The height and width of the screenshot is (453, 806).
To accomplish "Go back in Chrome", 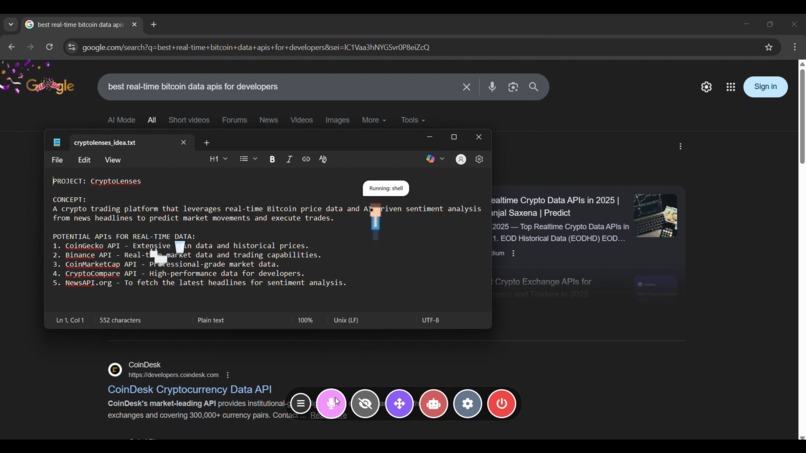I will [x=11, y=47].
